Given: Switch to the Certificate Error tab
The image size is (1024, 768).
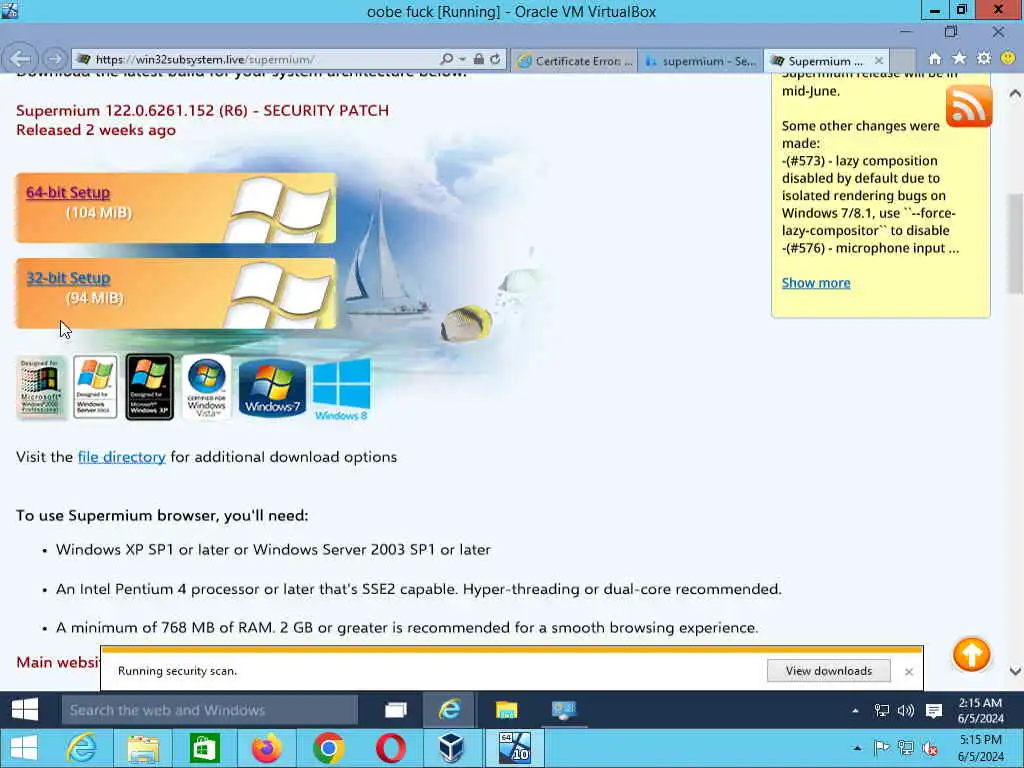Looking at the screenshot, I should click(x=575, y=61).
